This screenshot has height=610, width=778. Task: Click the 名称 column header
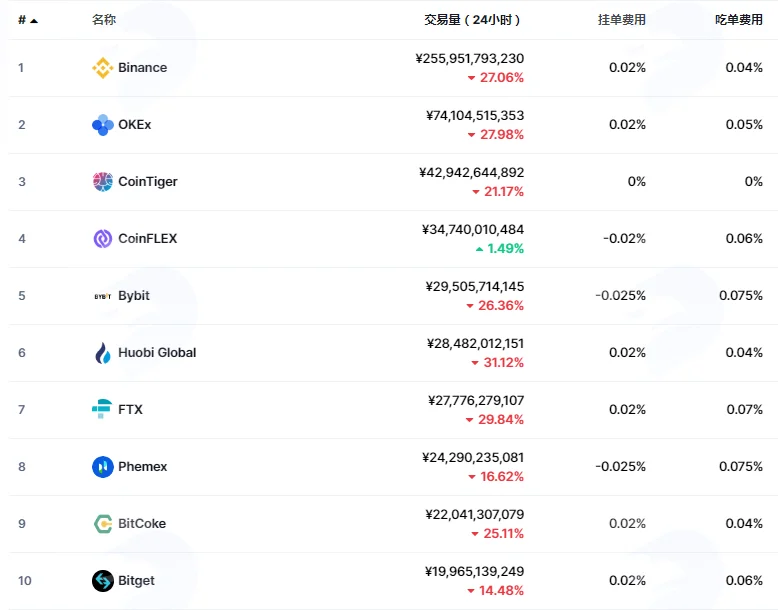click(x=104, y=20)
